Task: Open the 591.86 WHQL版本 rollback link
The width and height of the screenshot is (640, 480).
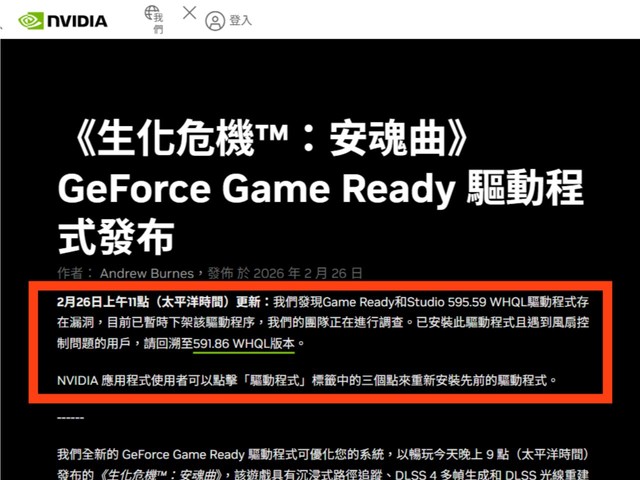Action: 245,343
